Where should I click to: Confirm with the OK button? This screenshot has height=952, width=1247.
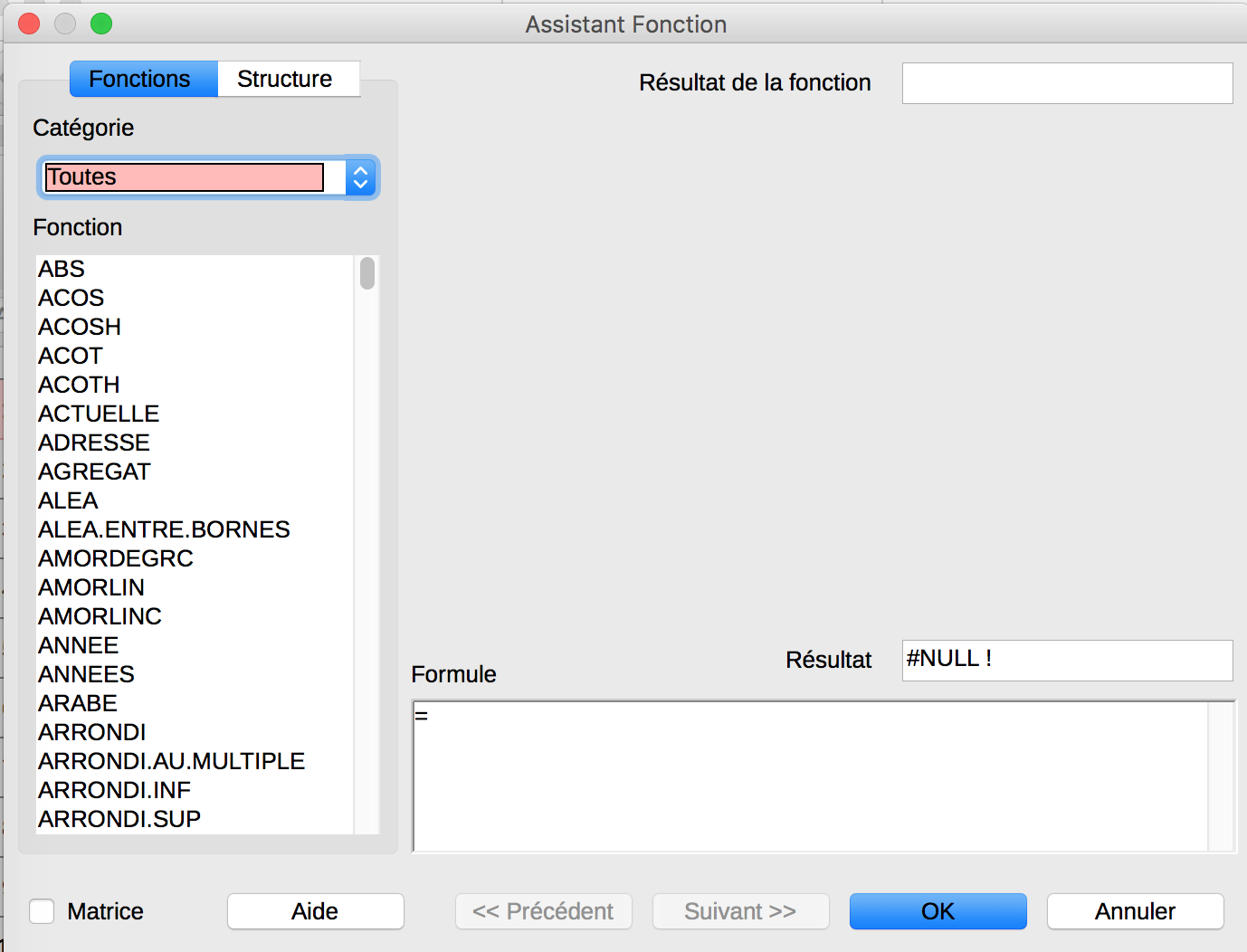coord(938,911)
